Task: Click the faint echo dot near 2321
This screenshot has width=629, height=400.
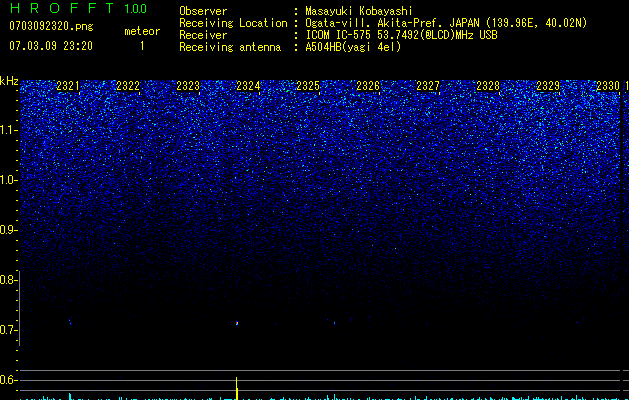Action: tap(70, 322)
